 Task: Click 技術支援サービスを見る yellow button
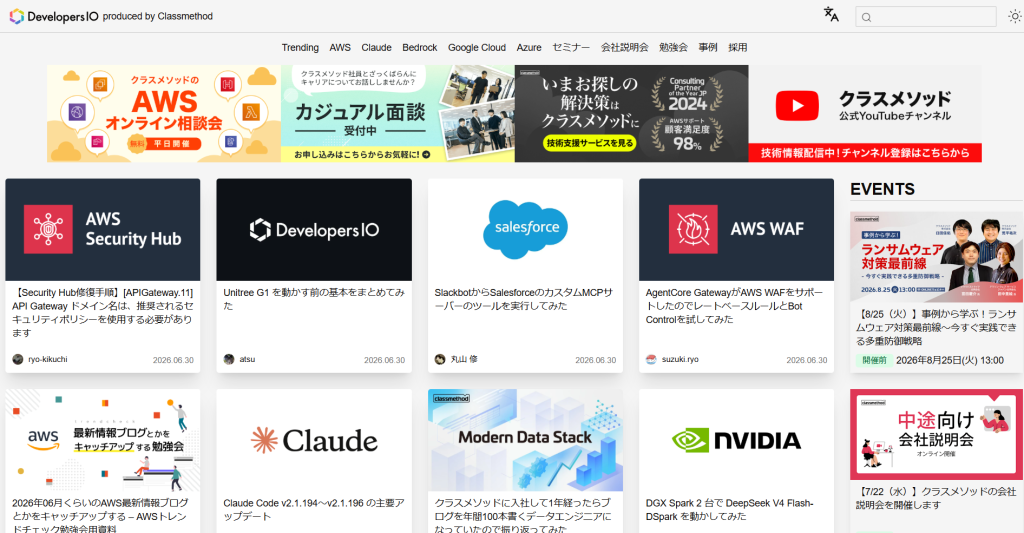[x=590, y=143]
